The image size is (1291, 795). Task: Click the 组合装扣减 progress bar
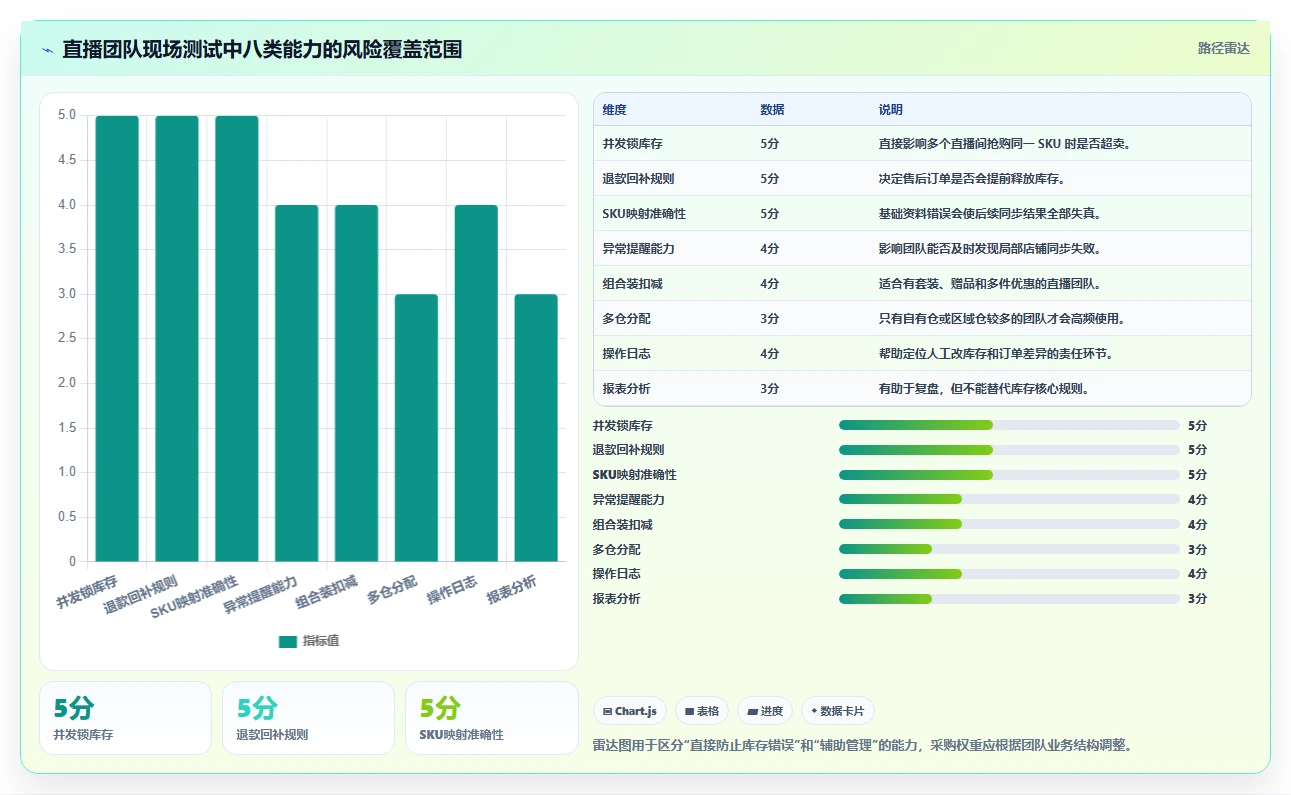pos(1009,524)
